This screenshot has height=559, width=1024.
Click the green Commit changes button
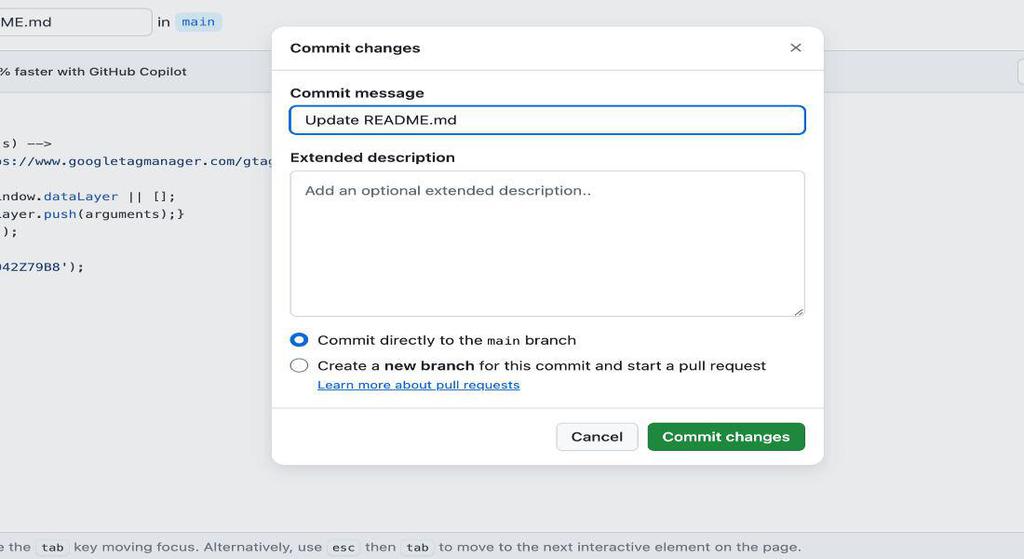[x=726, y=437]
